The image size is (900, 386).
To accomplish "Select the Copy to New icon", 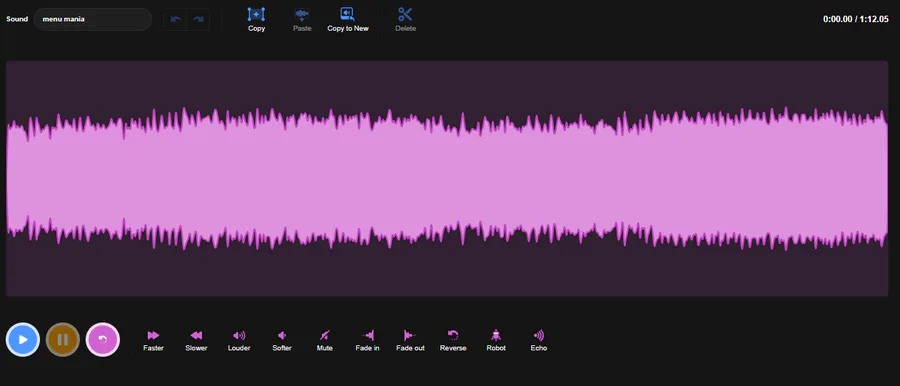I will pos(347,14).
